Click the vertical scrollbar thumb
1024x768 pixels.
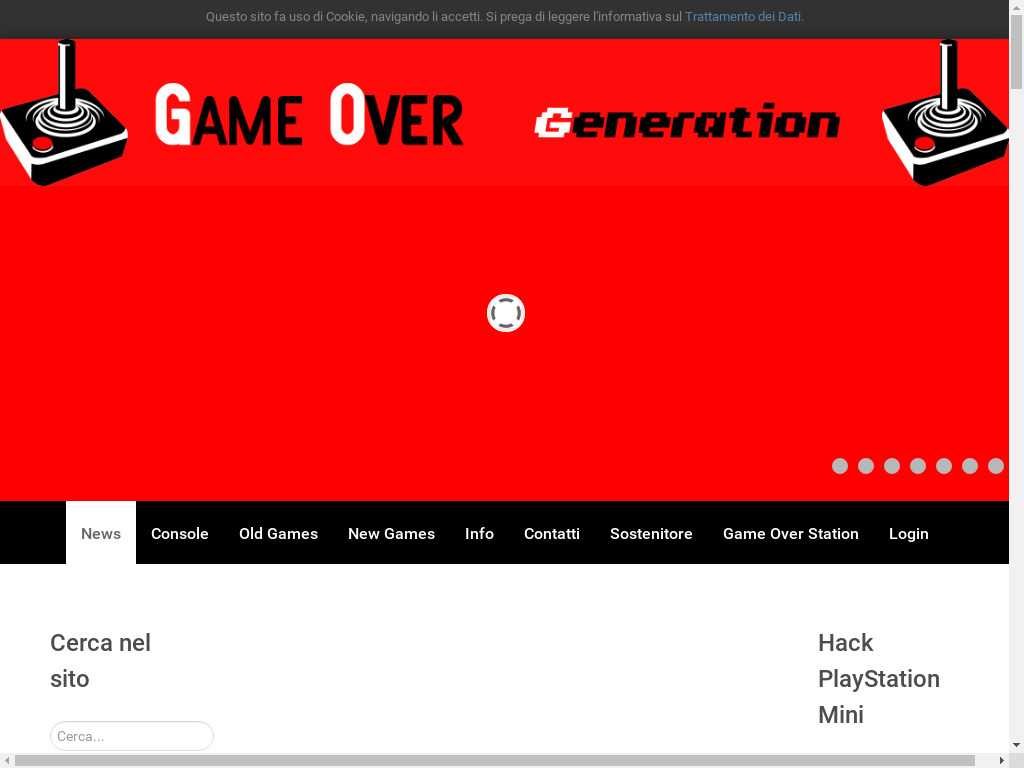[x=1016, y=51]
